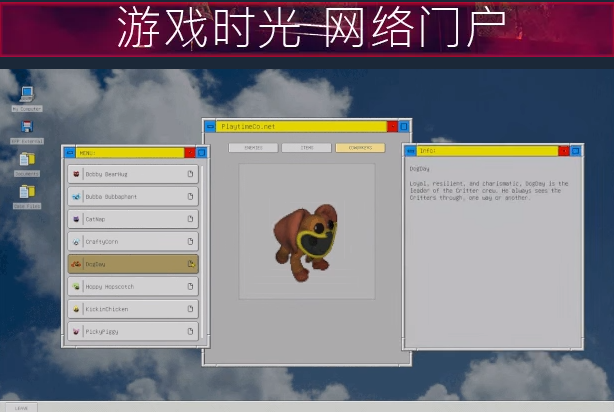
Task: Switch to the Items tab
Action: click(307, 148)
